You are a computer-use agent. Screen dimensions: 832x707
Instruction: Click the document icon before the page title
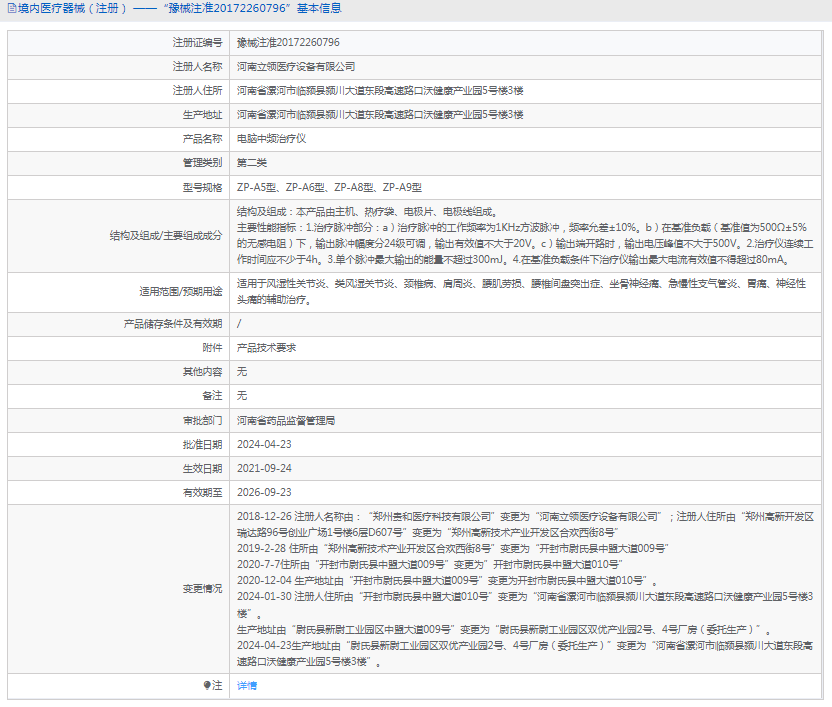tap(12, 8)
